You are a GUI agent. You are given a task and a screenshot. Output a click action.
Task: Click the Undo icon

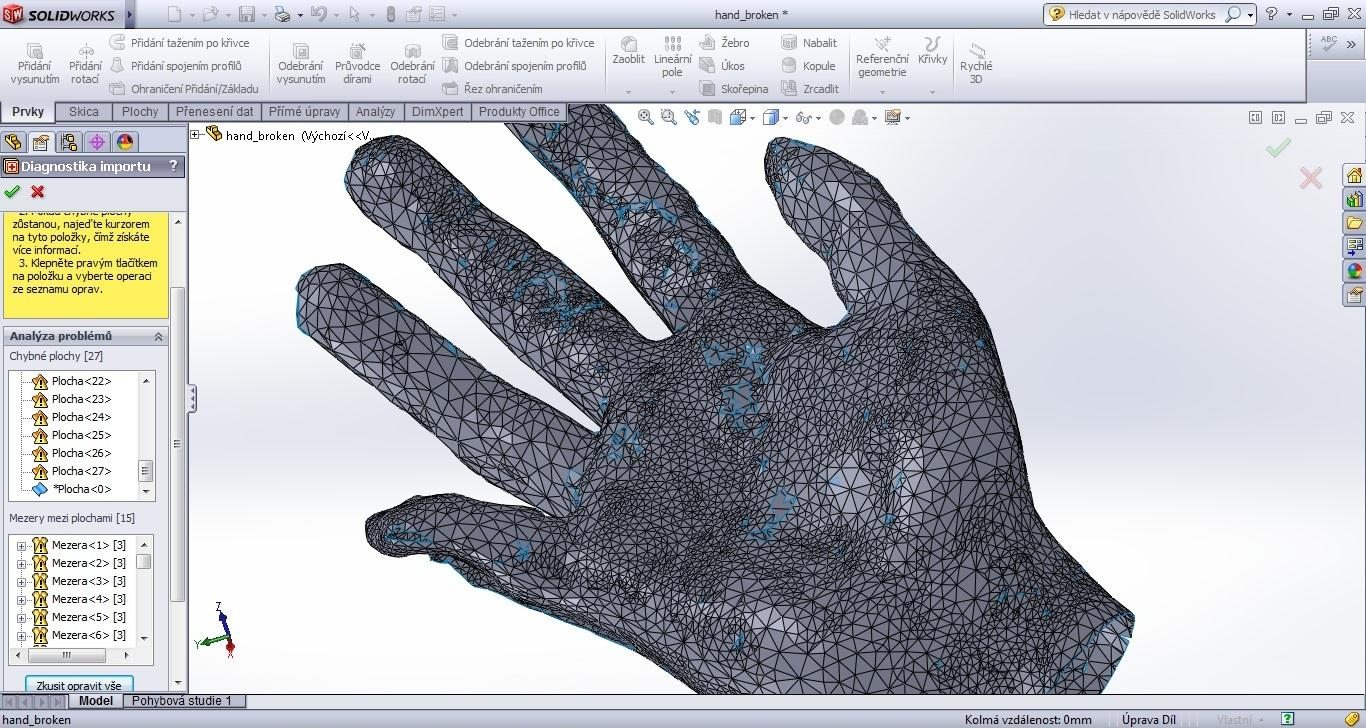[x=318, y=14]
